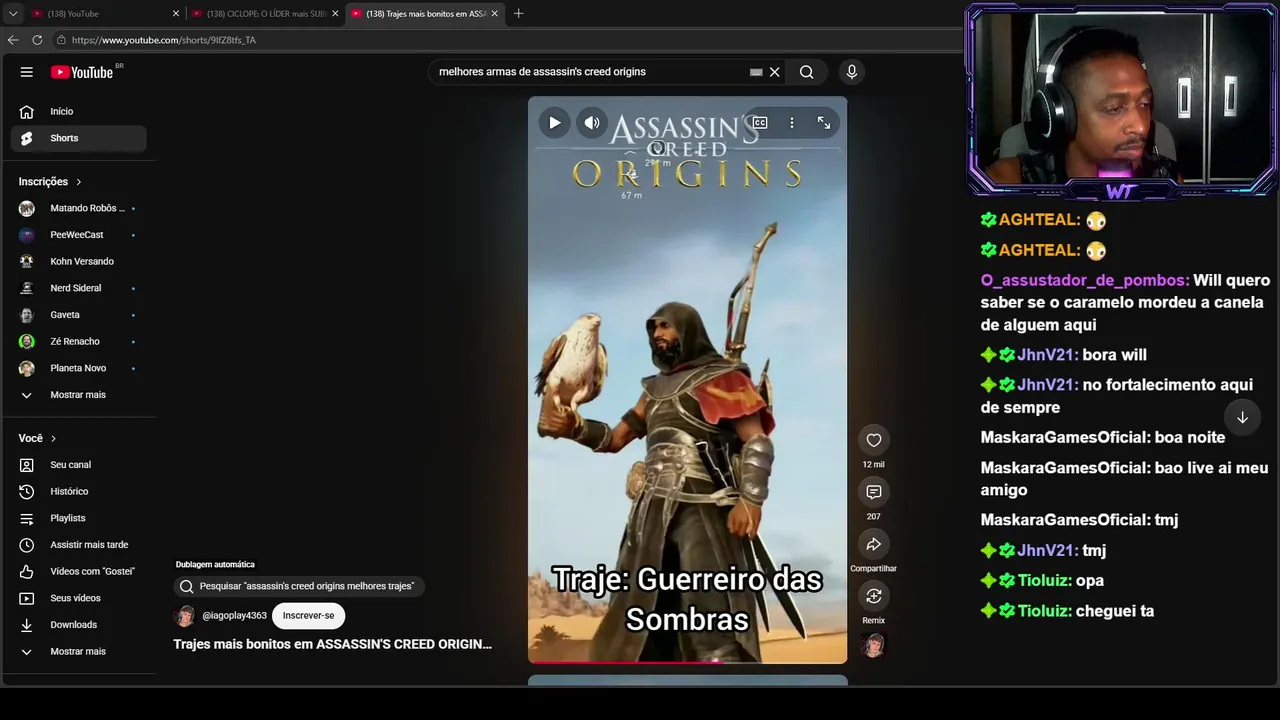Open the Short's three-dot more options

(792, 123)
